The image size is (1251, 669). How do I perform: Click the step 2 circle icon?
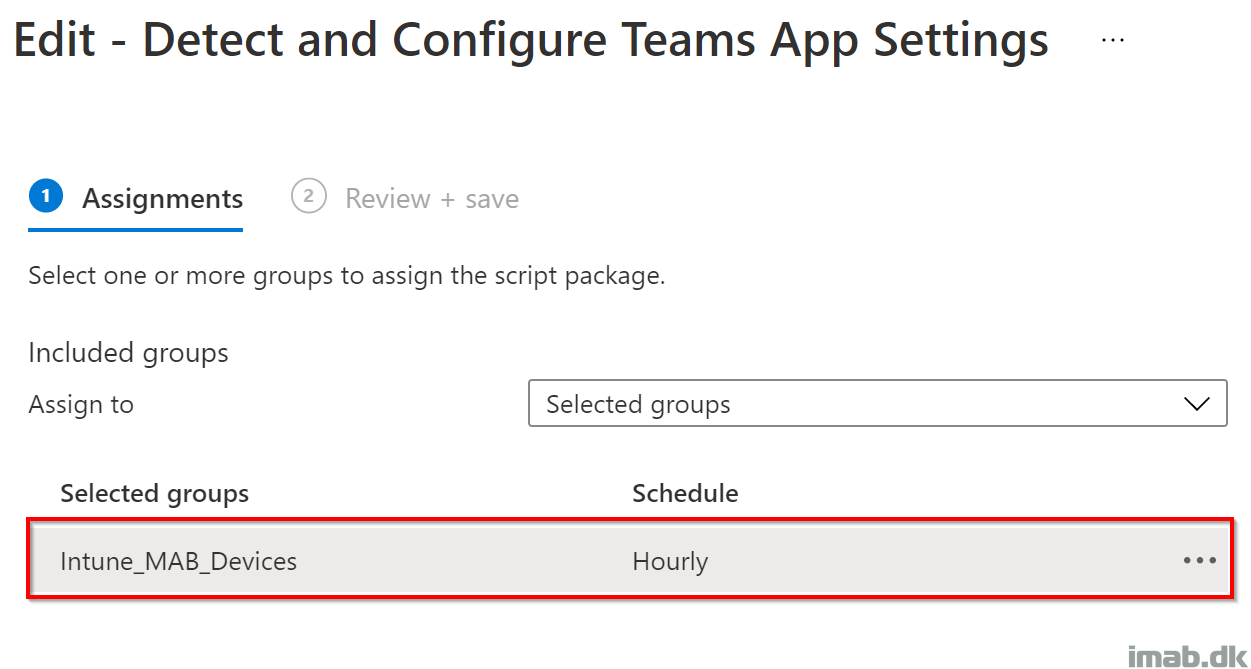tap(308, 197)
